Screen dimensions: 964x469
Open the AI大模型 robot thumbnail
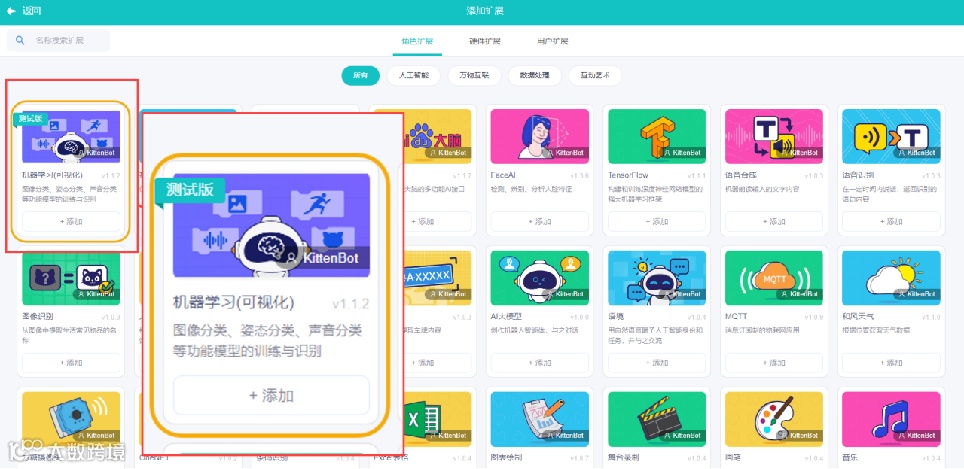coord(539,278)
